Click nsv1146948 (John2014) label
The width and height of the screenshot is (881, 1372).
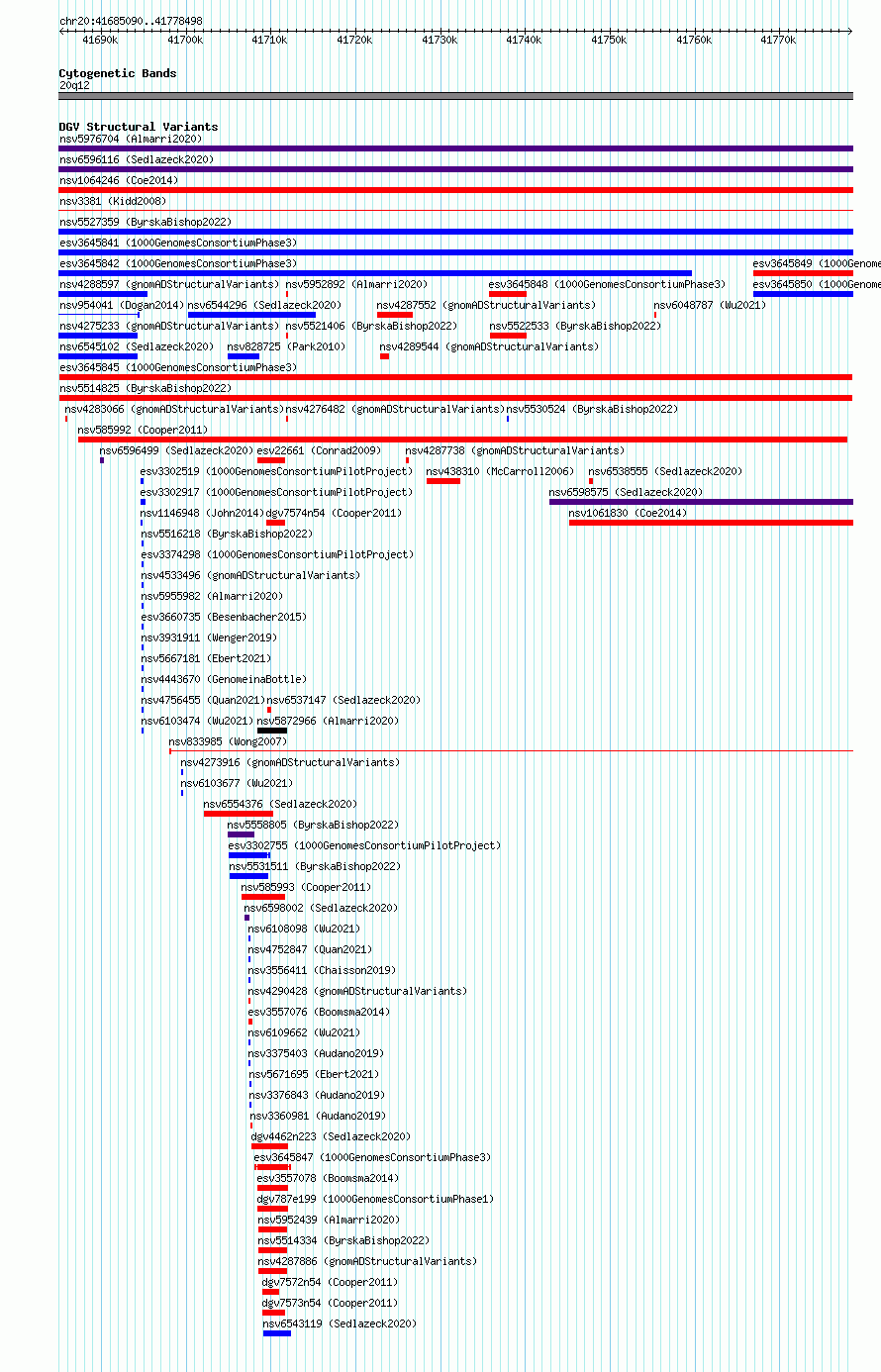coord(201,513)
